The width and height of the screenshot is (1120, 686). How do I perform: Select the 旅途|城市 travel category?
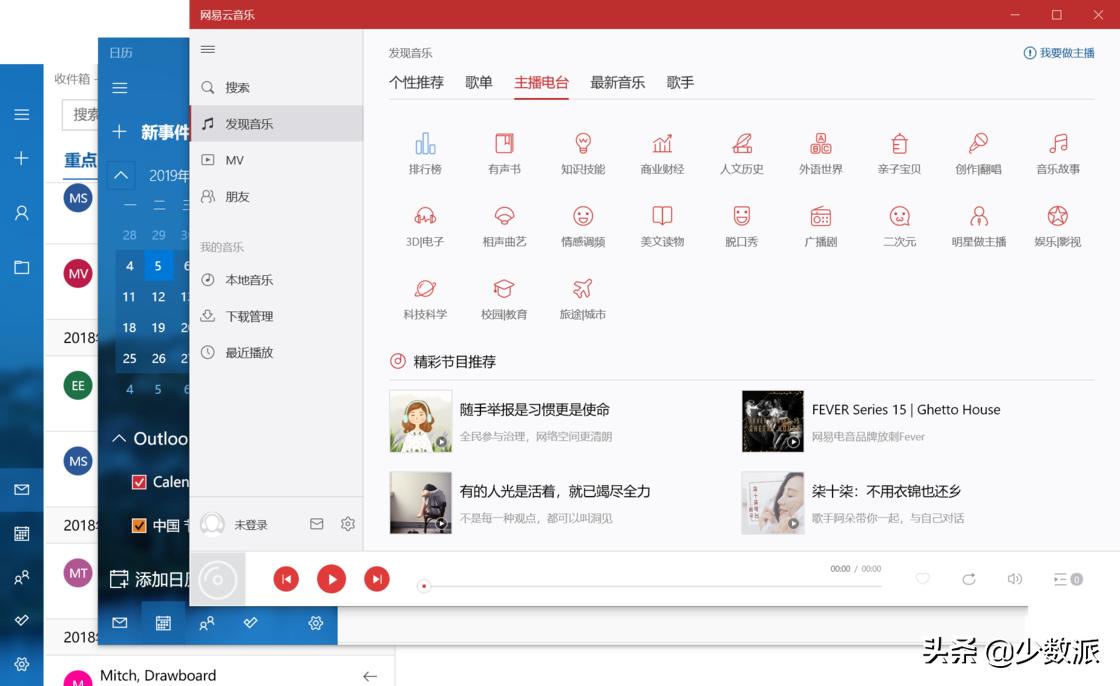583,298
